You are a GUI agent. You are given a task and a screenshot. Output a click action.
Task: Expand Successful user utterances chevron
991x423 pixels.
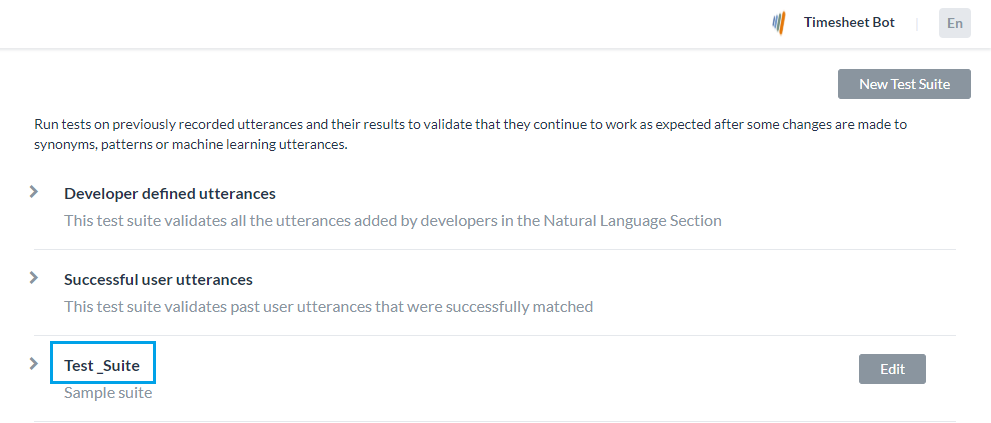click(34, 277)
